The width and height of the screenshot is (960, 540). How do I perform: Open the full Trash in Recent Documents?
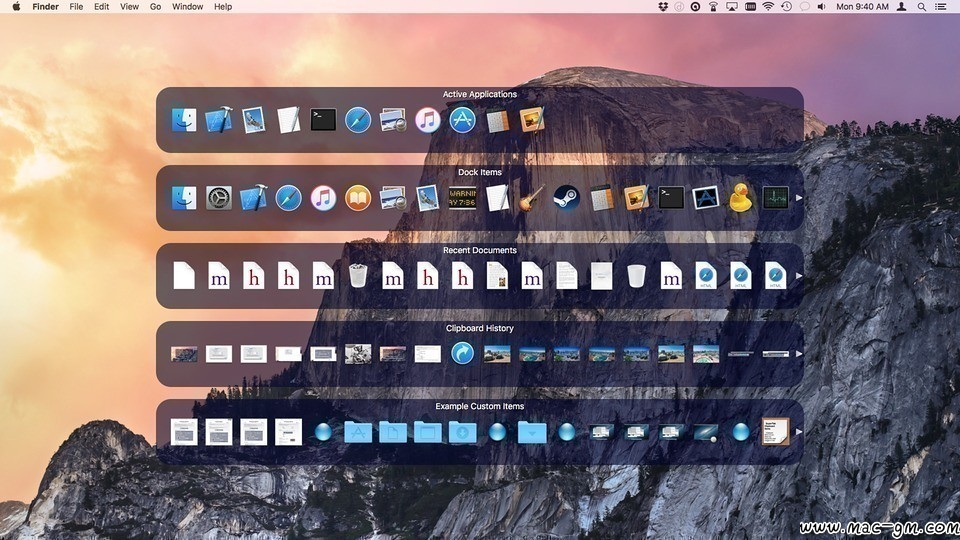[358, 276]
